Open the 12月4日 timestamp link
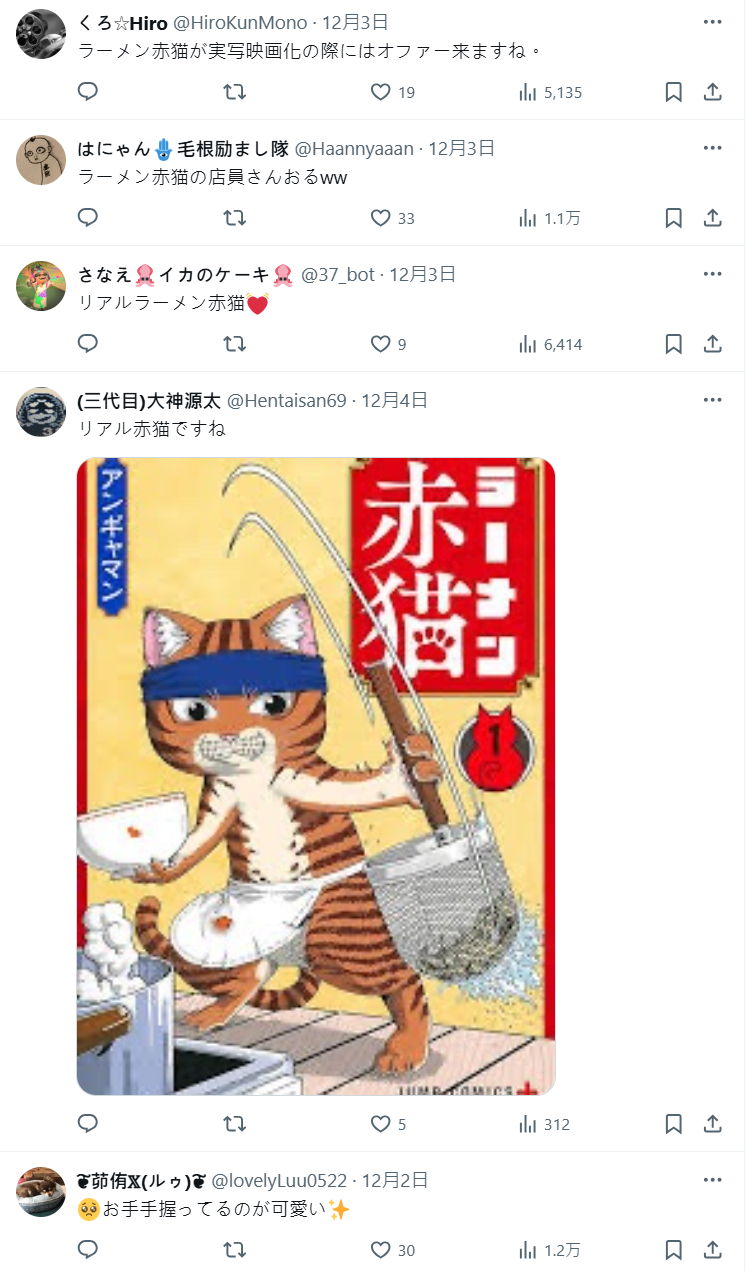Screen dimensions: 746x1271 (394, 400)
